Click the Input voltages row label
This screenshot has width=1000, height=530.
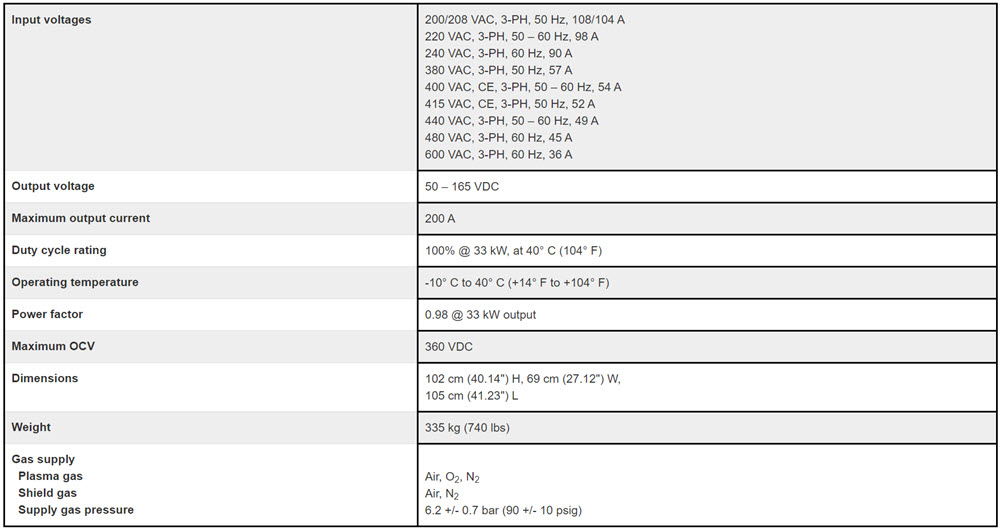[x=51, y=20]
